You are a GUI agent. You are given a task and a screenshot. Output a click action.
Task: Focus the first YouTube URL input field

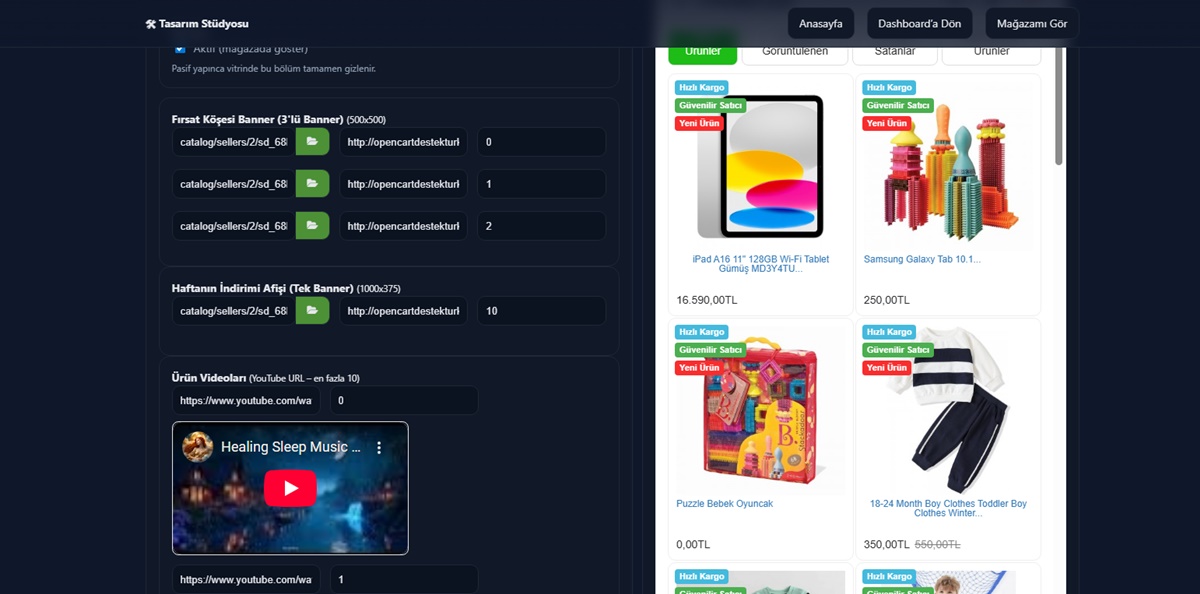click(x=246, y=401)
